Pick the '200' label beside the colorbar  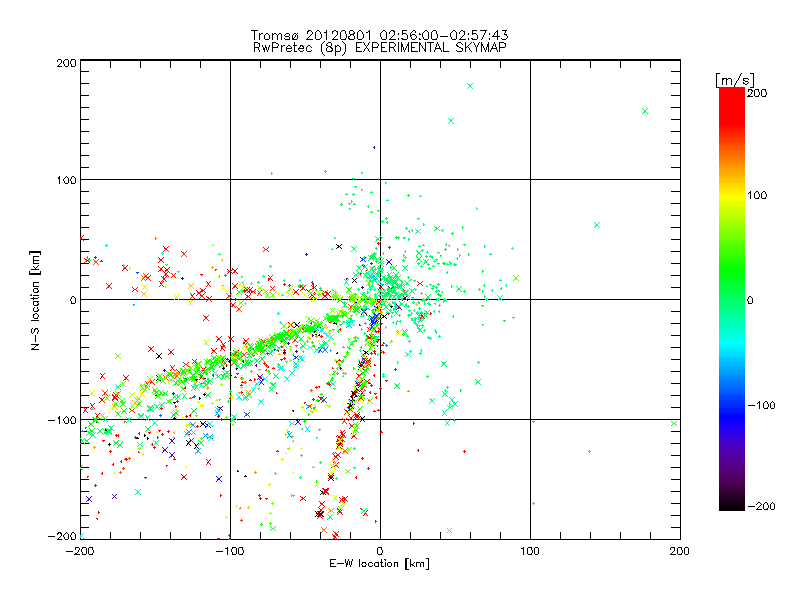[757, 93]
